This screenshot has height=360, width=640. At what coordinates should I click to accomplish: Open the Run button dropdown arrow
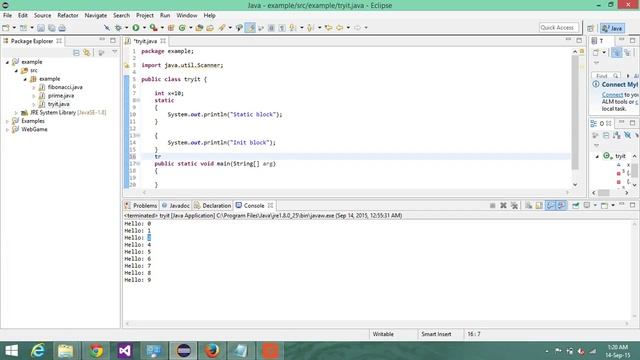click(x=144, y=28)
